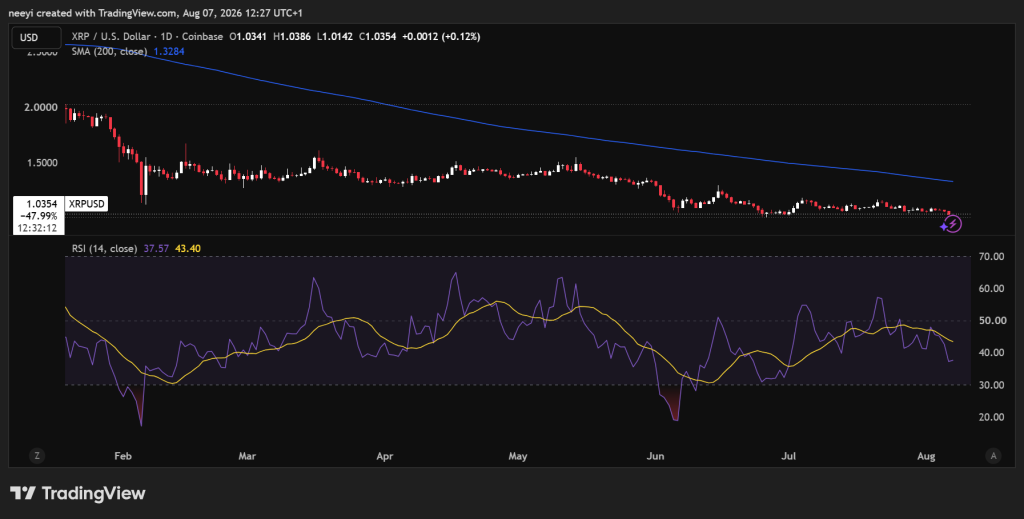This screenshot has height=519, width=1024.
Task: Click the -47.99% change label
Action: [x=39, y=216]
